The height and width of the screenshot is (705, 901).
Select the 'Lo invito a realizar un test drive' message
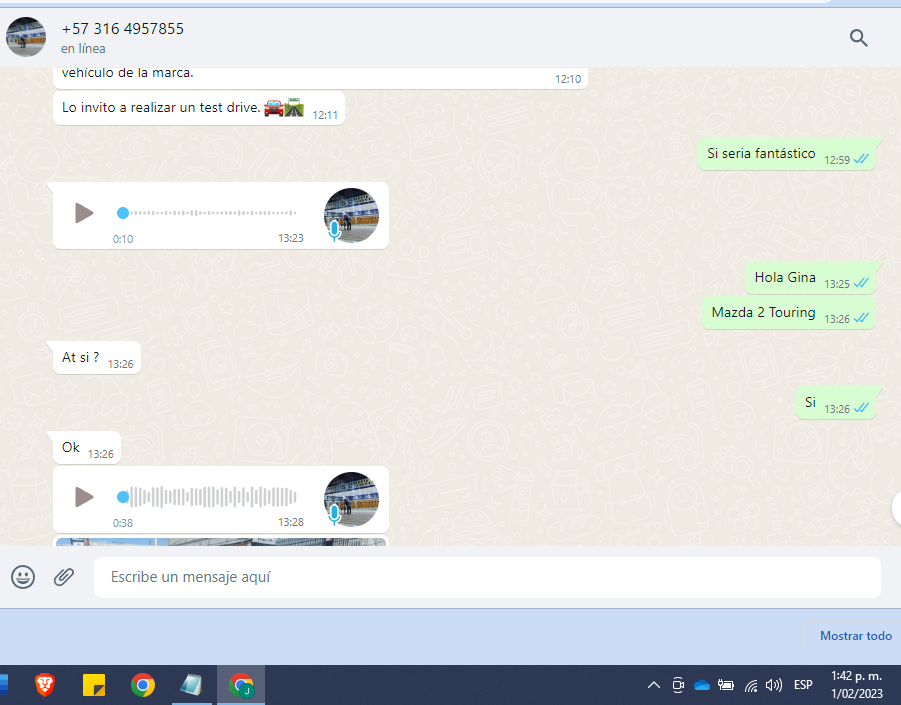point(199,108)
